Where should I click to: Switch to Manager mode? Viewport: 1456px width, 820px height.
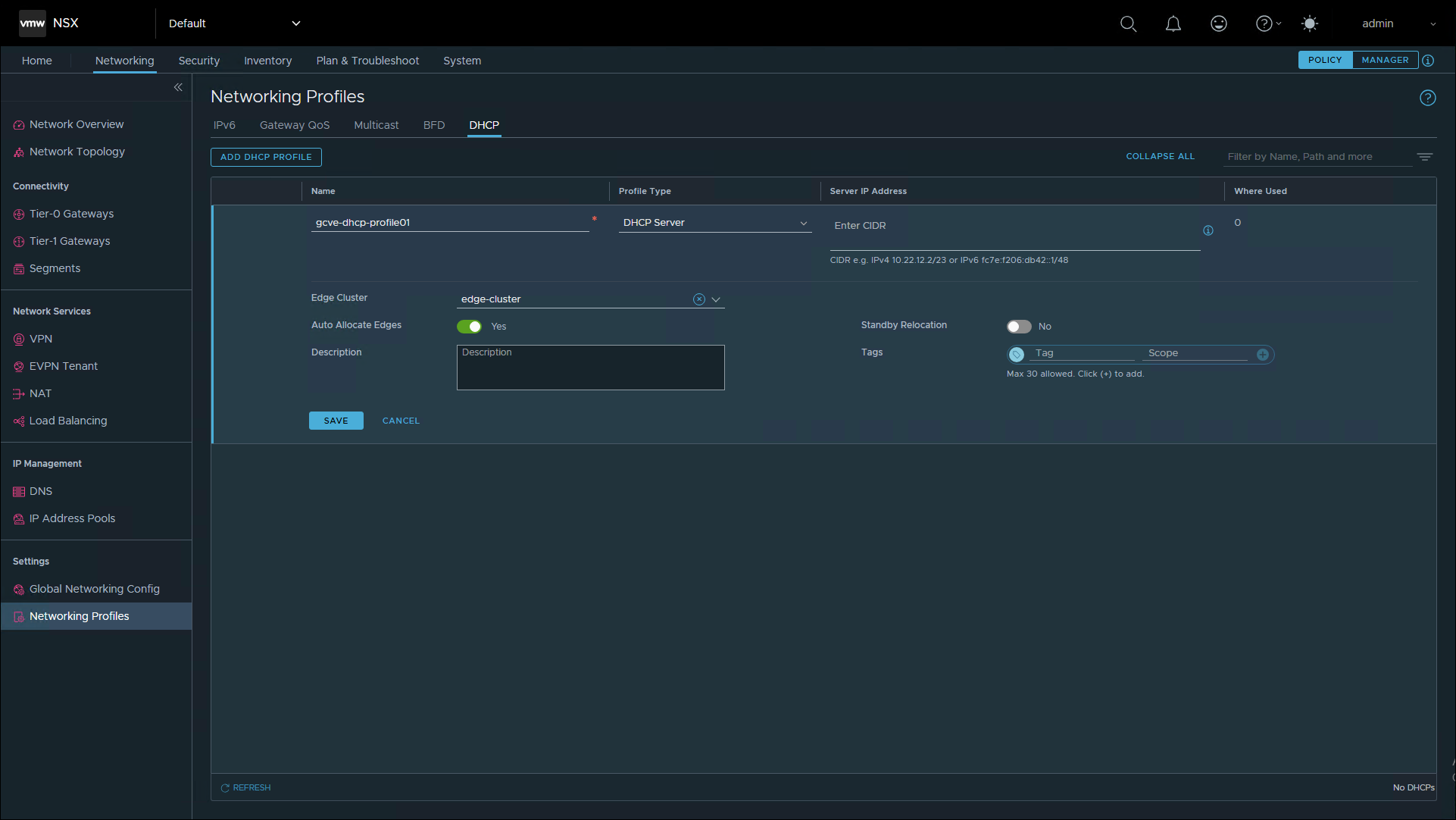pyautogui.click(x=1385, y=60)
